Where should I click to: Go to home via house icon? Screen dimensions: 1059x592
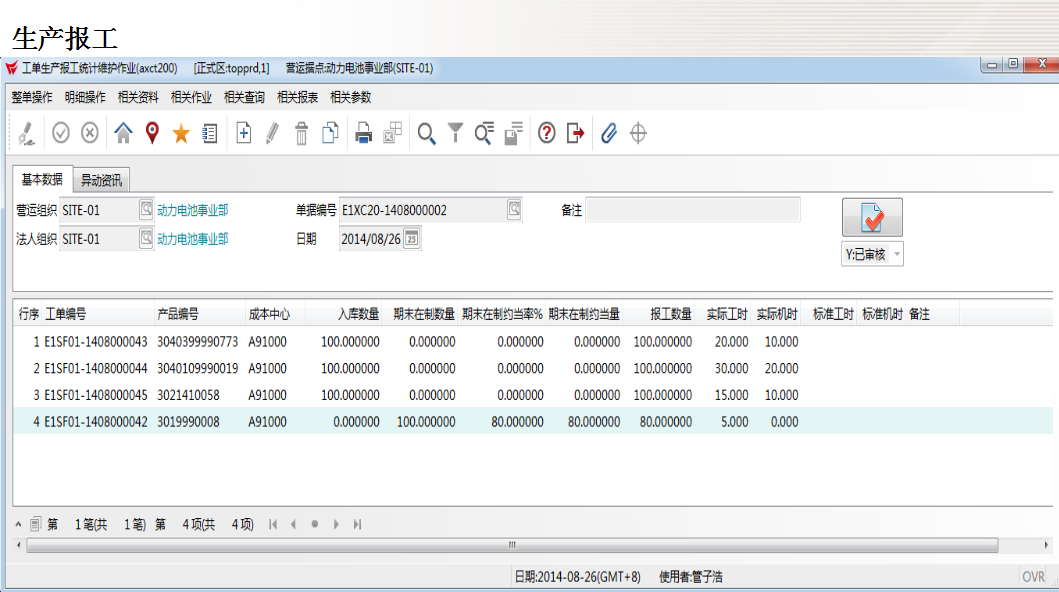[x=123, y=133]
